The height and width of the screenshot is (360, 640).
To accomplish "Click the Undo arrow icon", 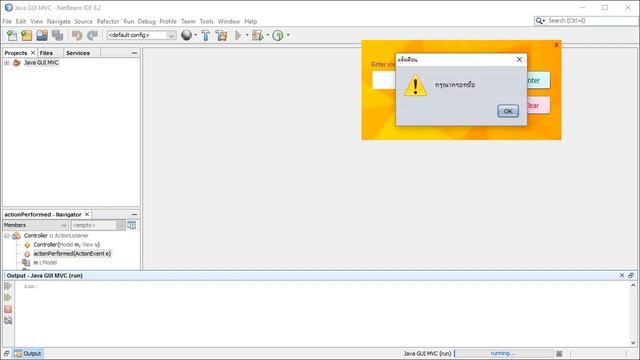I will click(x=77, y=36).
